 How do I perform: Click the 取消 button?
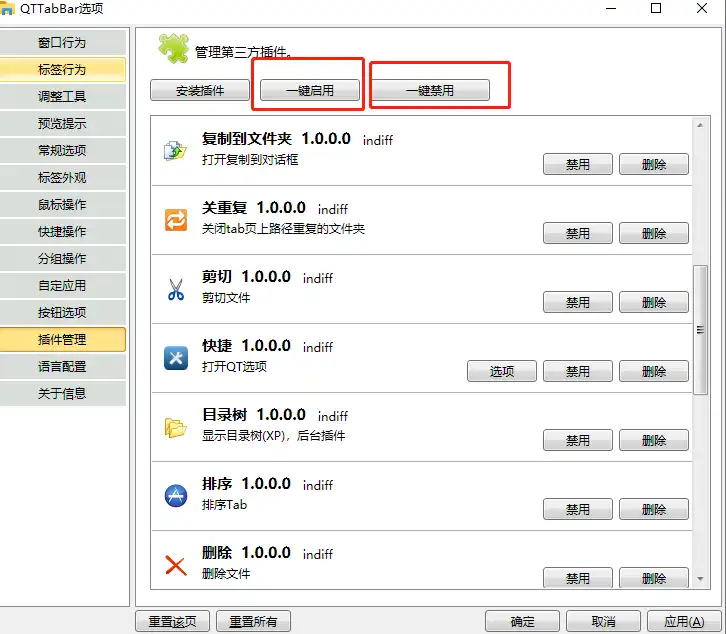pos(603,621)
